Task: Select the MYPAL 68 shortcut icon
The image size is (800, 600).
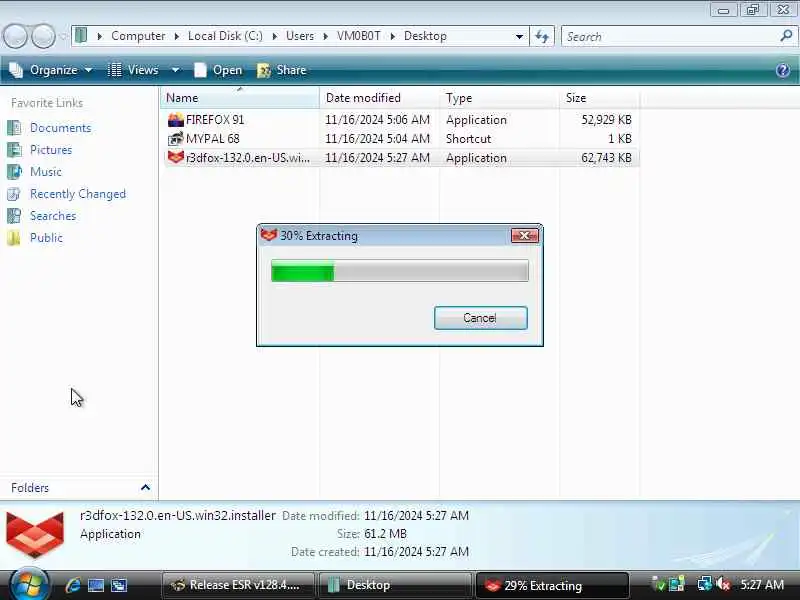Action: (x=176, y=139)
